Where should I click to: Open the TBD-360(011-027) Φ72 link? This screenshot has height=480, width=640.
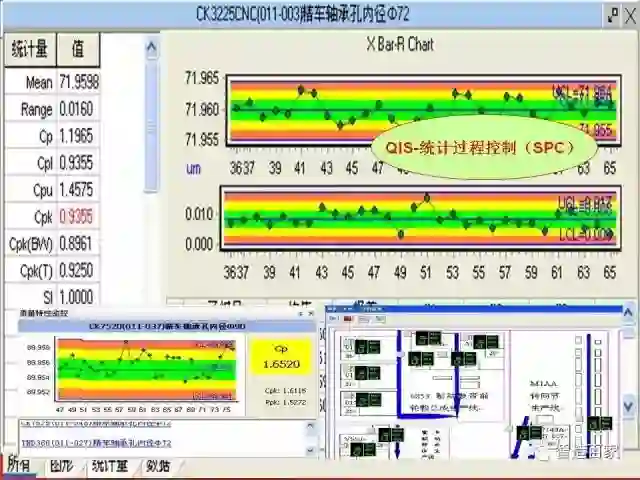pyautogui.click(x=96, y=443)
